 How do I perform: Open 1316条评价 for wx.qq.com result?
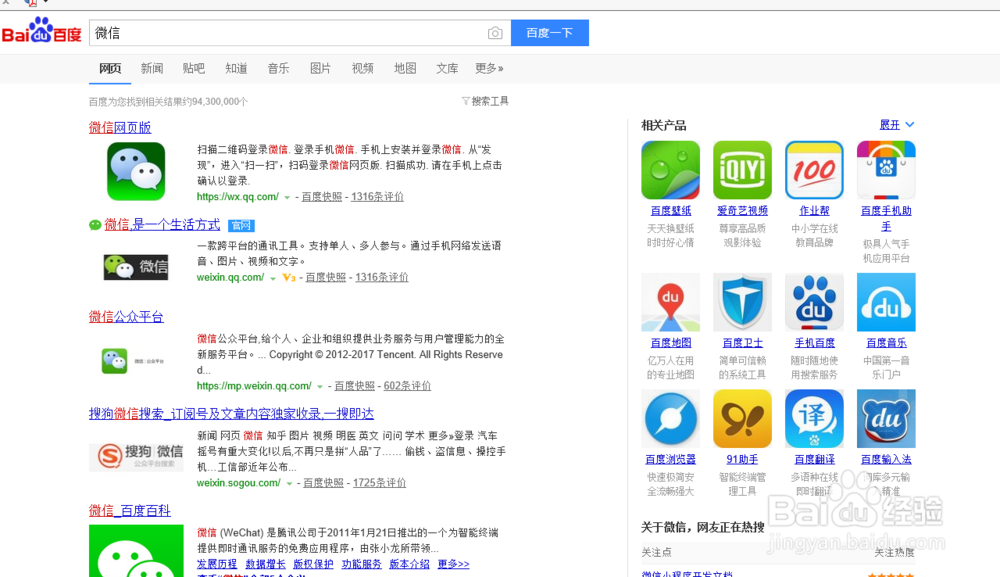click(x=377, y=197)
